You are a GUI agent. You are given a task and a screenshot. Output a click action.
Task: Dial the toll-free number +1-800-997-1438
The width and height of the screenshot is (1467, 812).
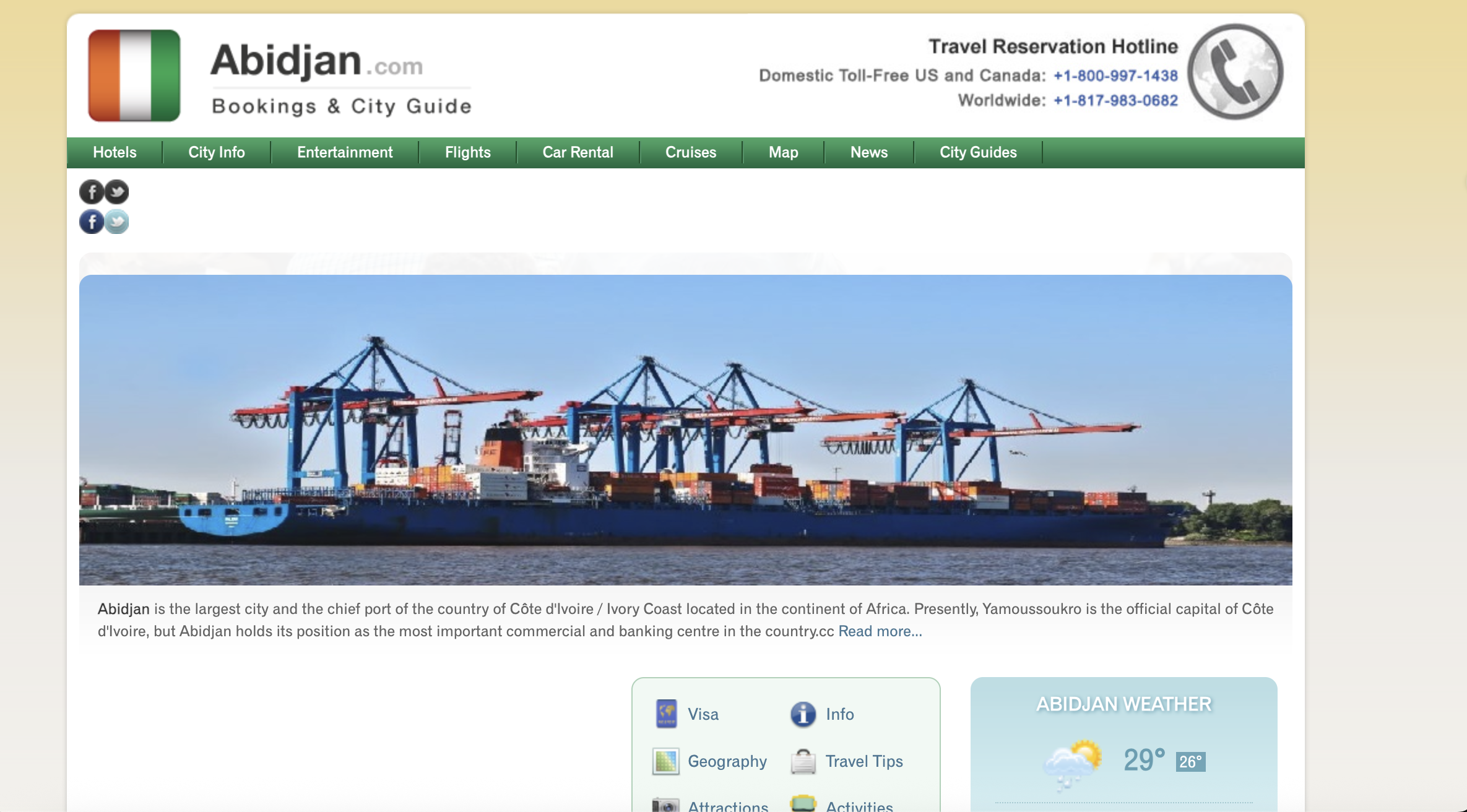click(1116, 77)
